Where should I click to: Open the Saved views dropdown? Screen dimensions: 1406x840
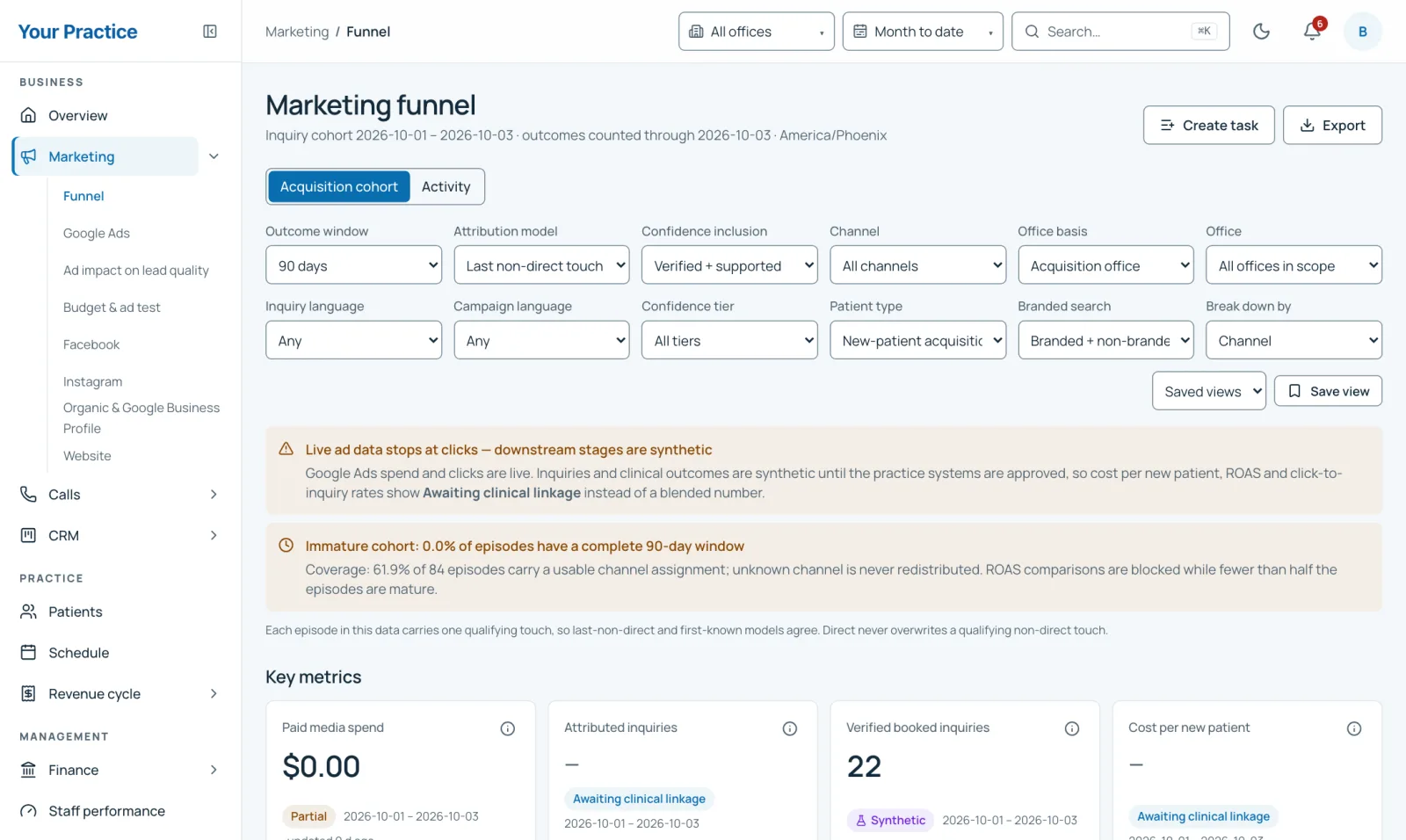(x=1209, y=391)
